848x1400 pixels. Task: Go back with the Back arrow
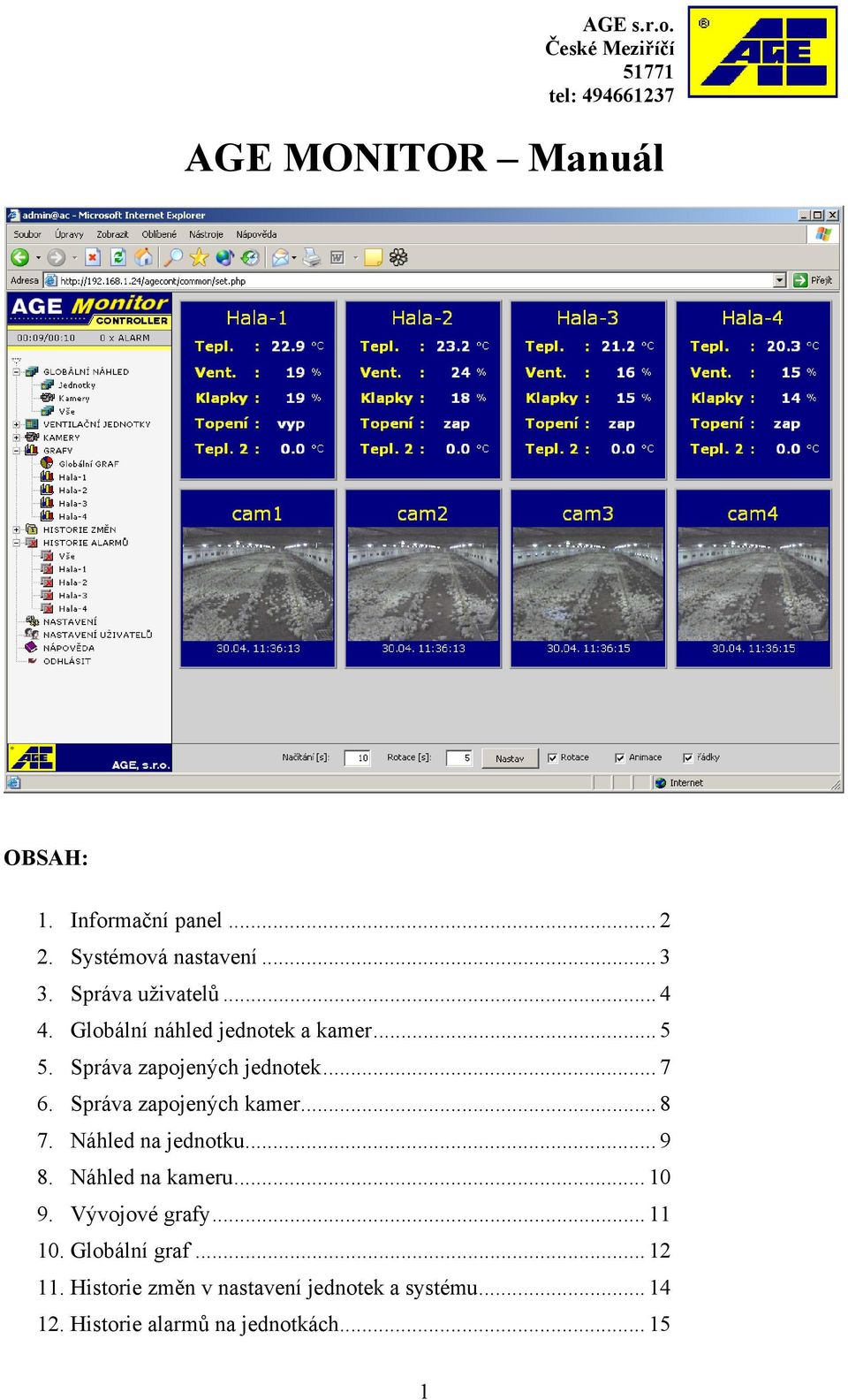(19, 257)
